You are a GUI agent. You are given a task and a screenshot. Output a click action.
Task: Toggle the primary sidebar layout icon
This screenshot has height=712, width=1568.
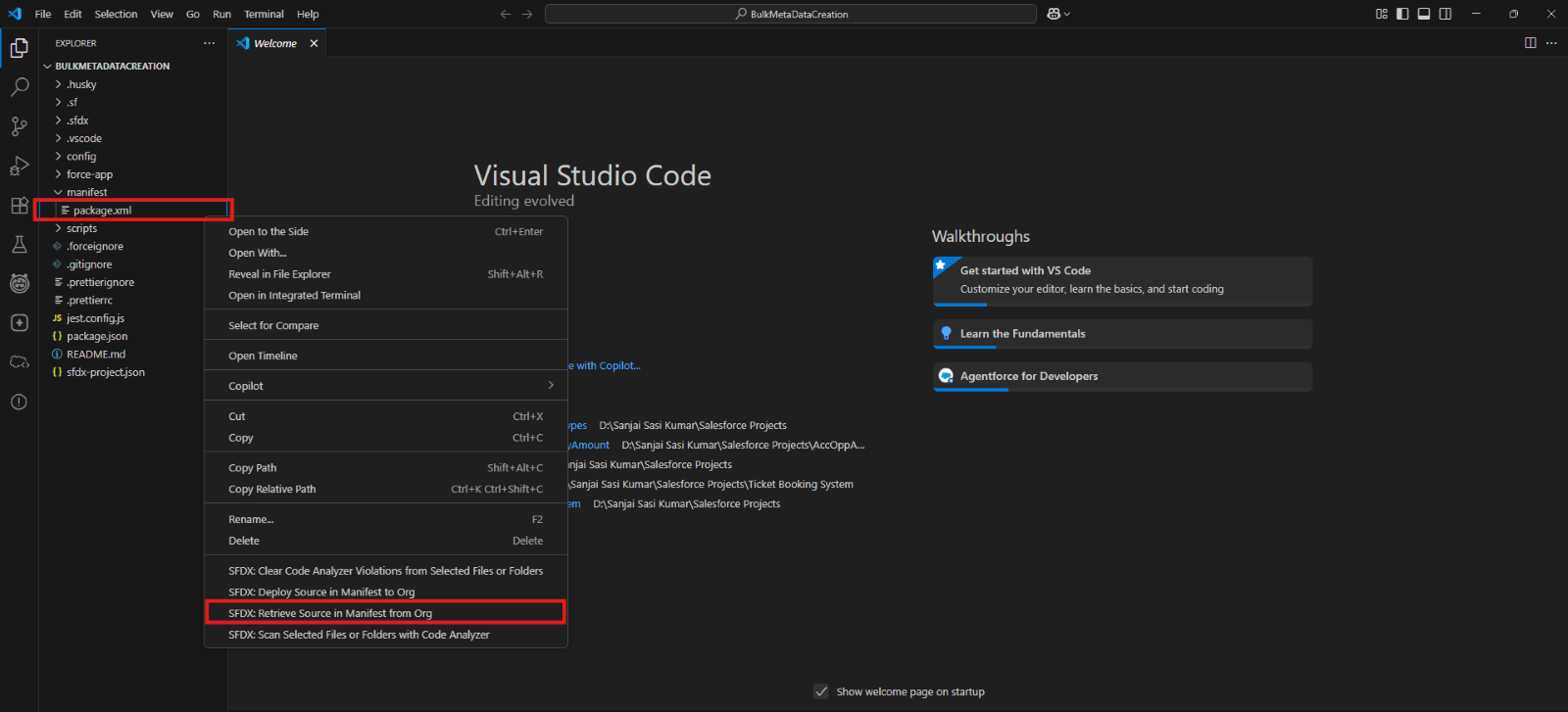click(x=1402, y=14)
